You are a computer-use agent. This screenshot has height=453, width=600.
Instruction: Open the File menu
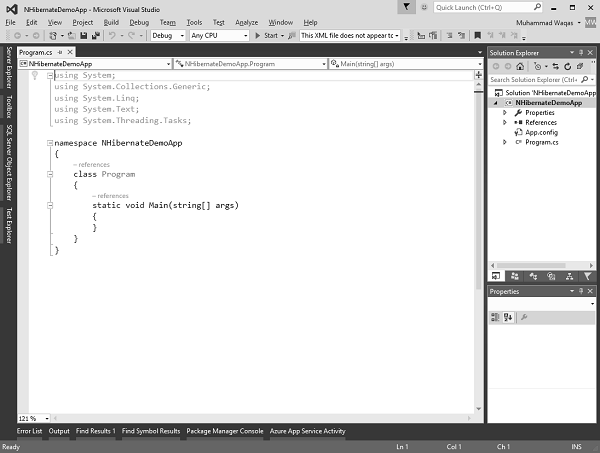click(10, 23)
